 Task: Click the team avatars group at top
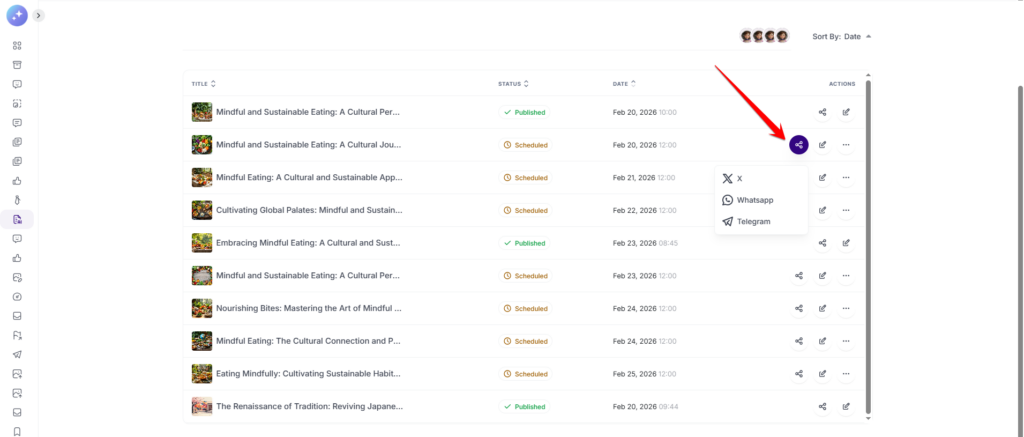coord(764,36)
